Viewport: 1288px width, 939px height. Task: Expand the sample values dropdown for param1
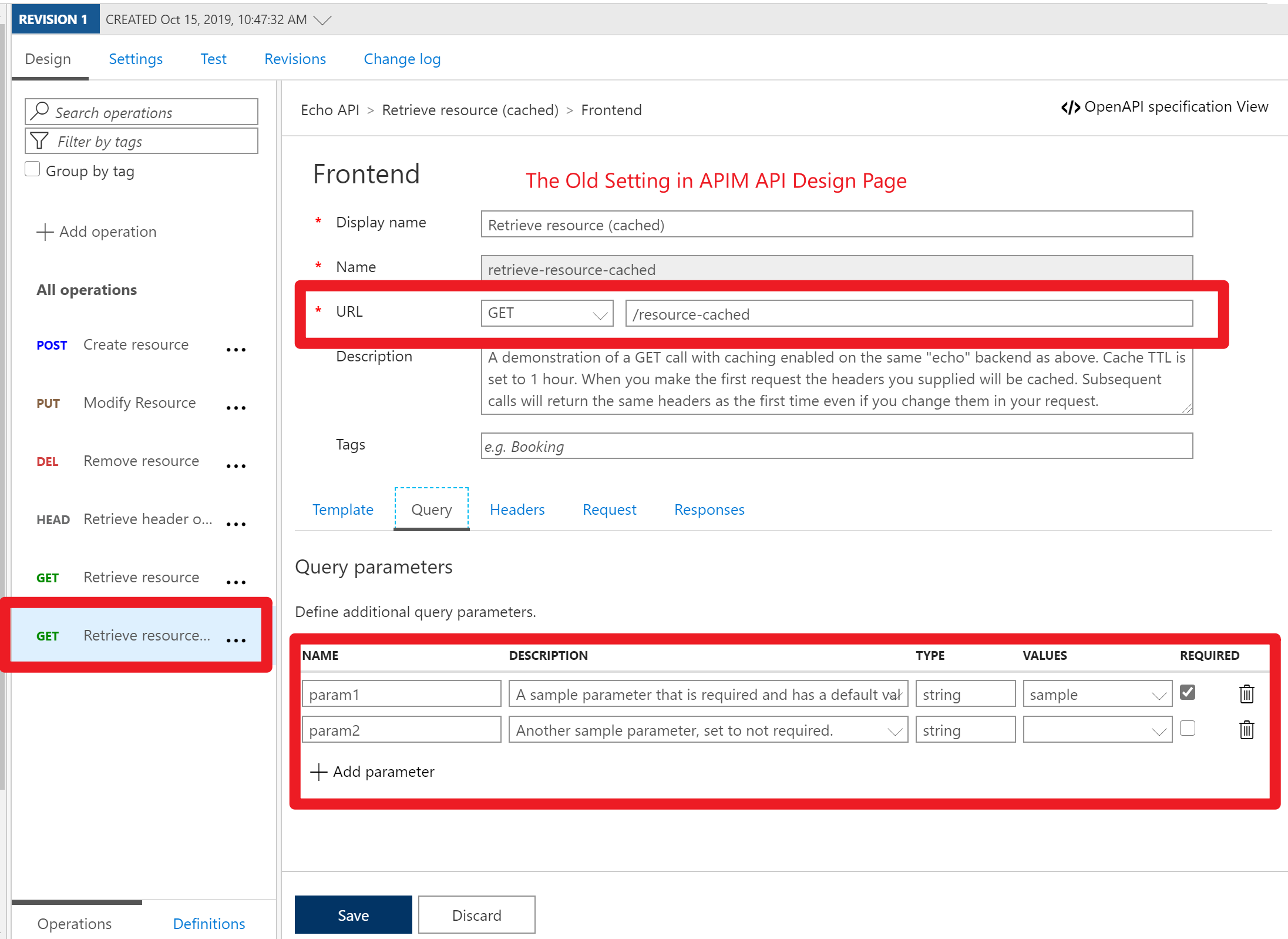pos(1158,695)
